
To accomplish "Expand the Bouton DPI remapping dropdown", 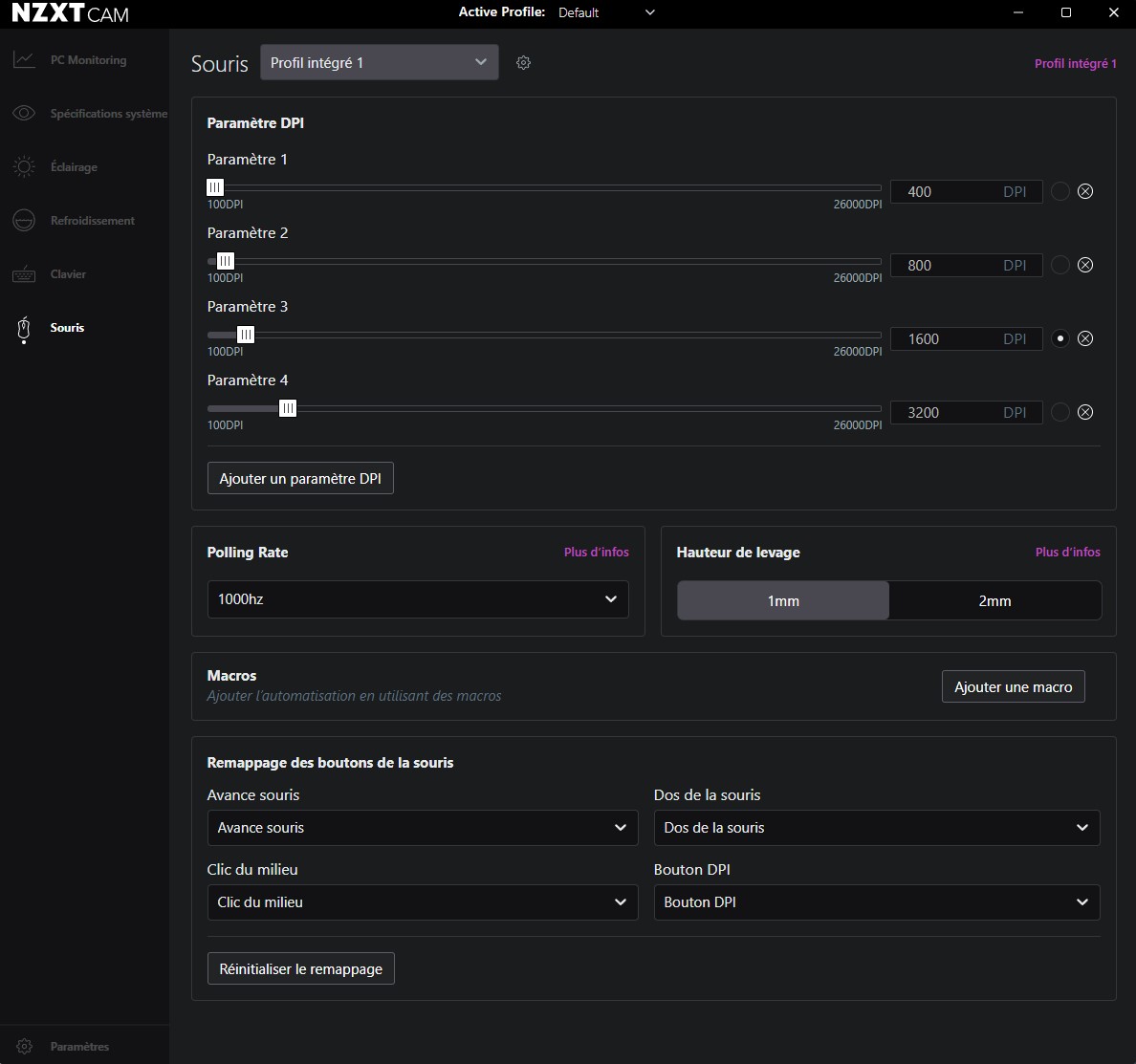I will pos(876,902).
